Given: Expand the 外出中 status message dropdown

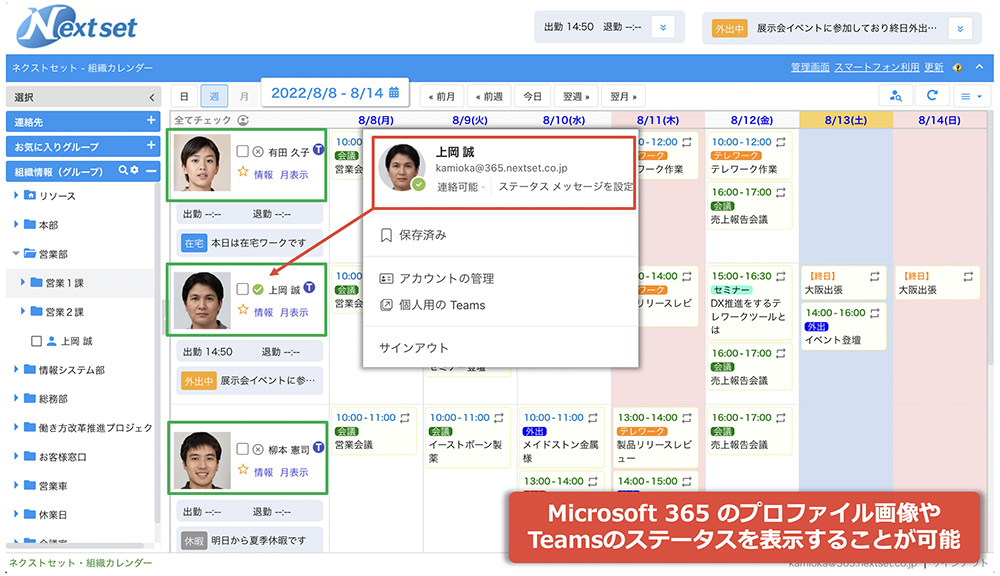Looking at the screenshot, I should [x=960, y=28].
